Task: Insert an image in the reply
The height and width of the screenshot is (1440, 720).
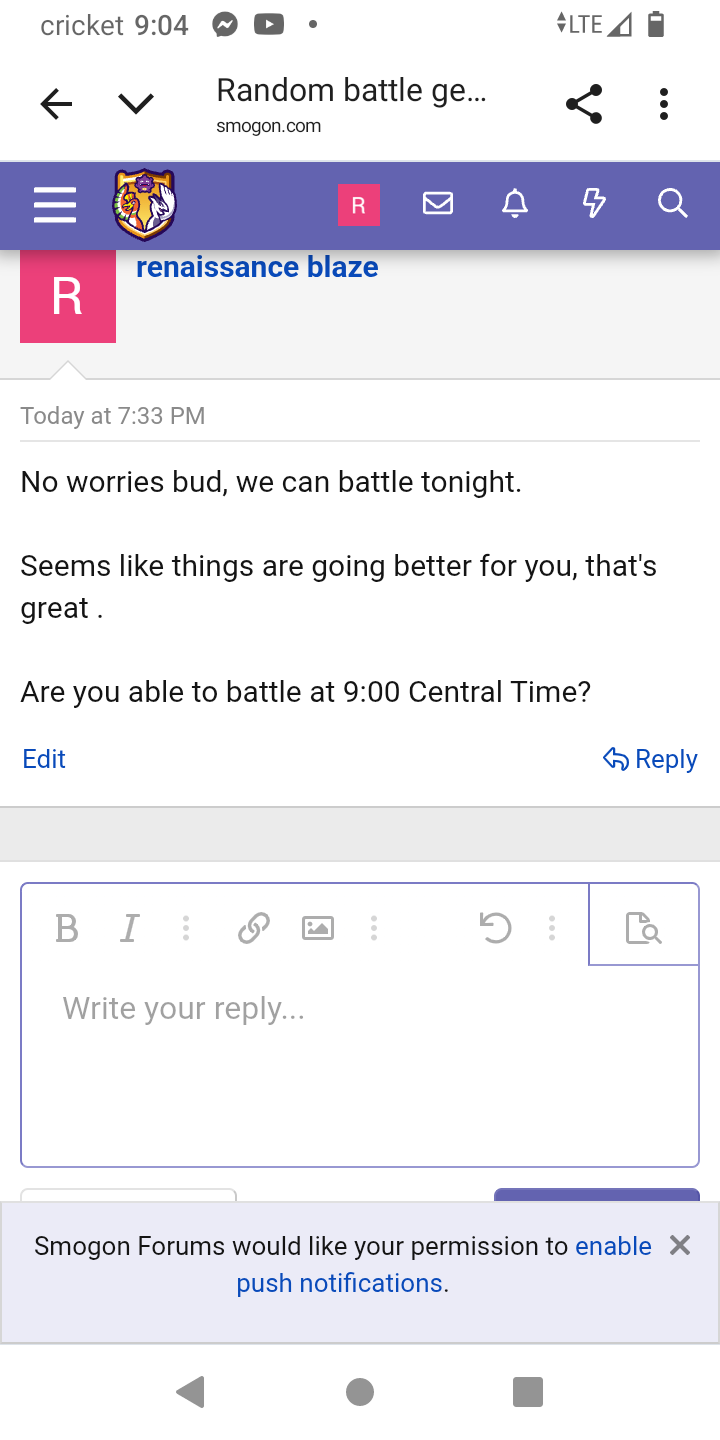Action: [x=317, y=929]
